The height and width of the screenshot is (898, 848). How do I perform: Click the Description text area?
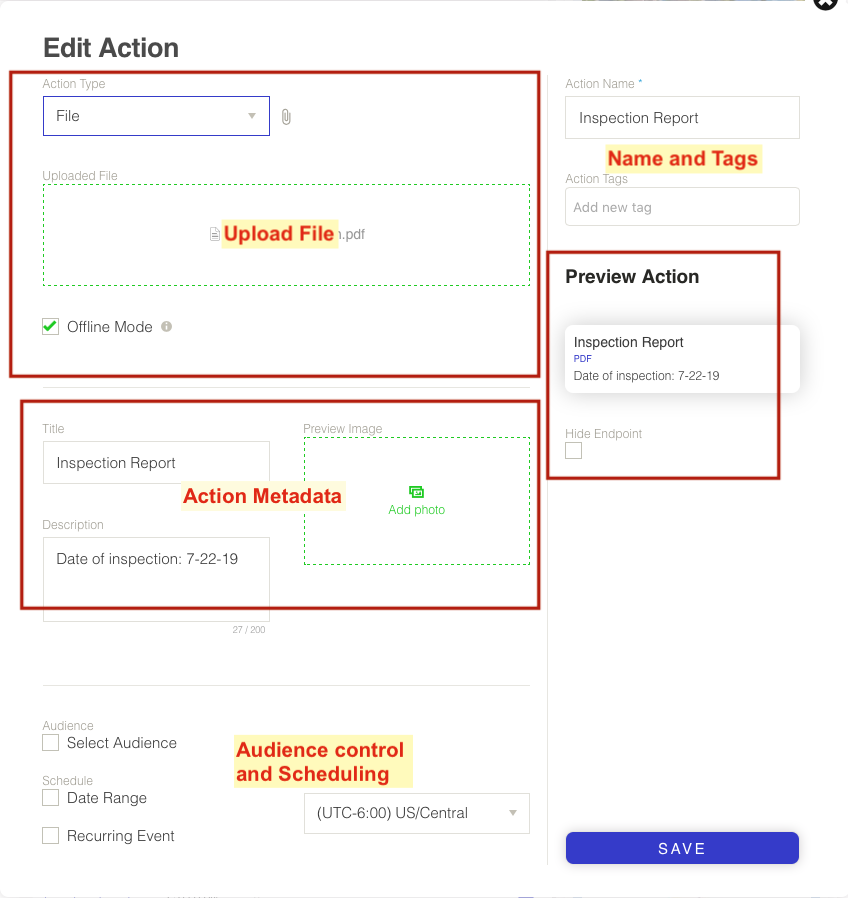[156, 578]
